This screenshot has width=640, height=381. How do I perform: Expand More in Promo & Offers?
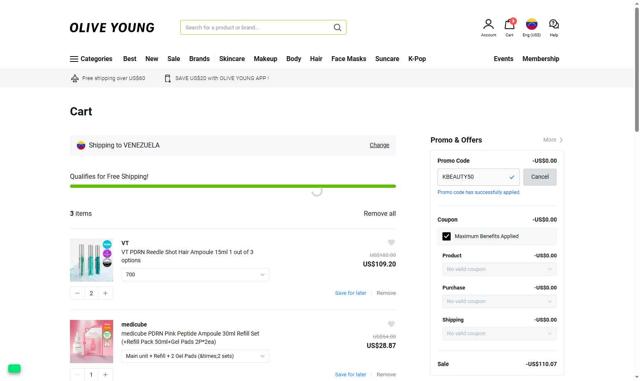(x=553, y=140)
